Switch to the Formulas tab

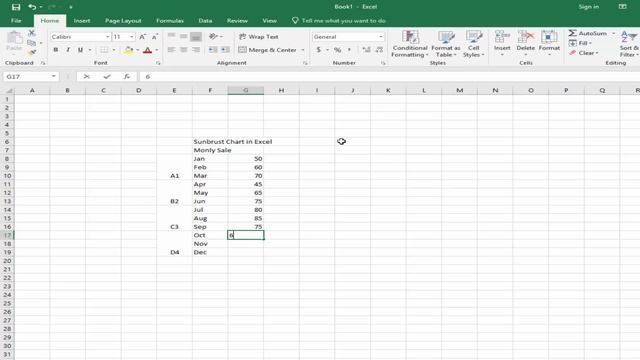click(170, 21)
